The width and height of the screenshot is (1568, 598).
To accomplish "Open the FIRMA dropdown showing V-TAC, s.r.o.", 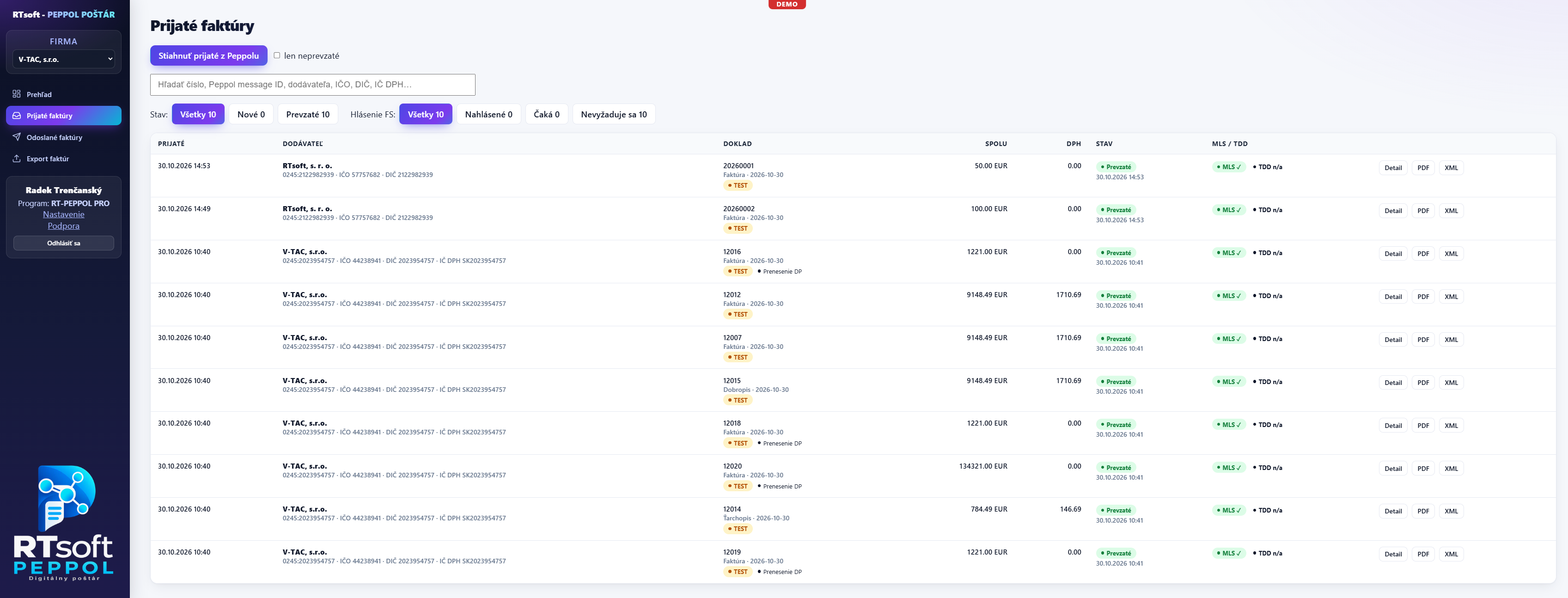I will 63,59.
